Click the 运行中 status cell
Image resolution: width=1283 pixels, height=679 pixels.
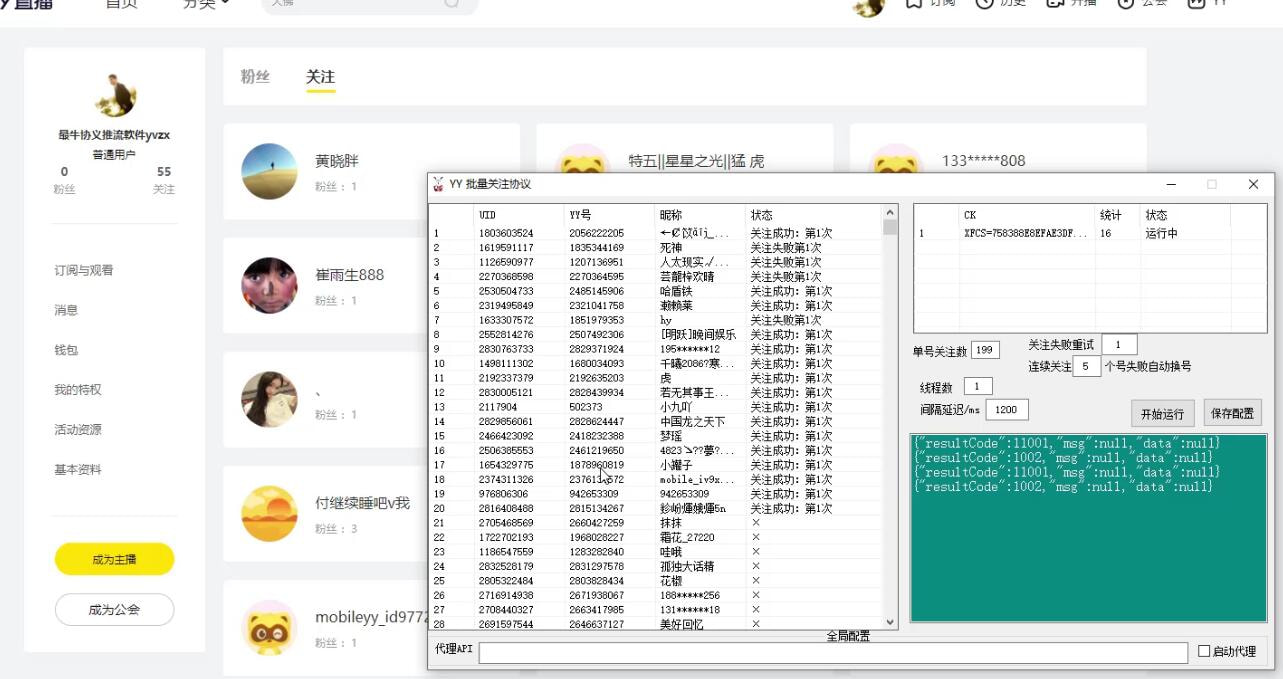[x=1161, y=233]
